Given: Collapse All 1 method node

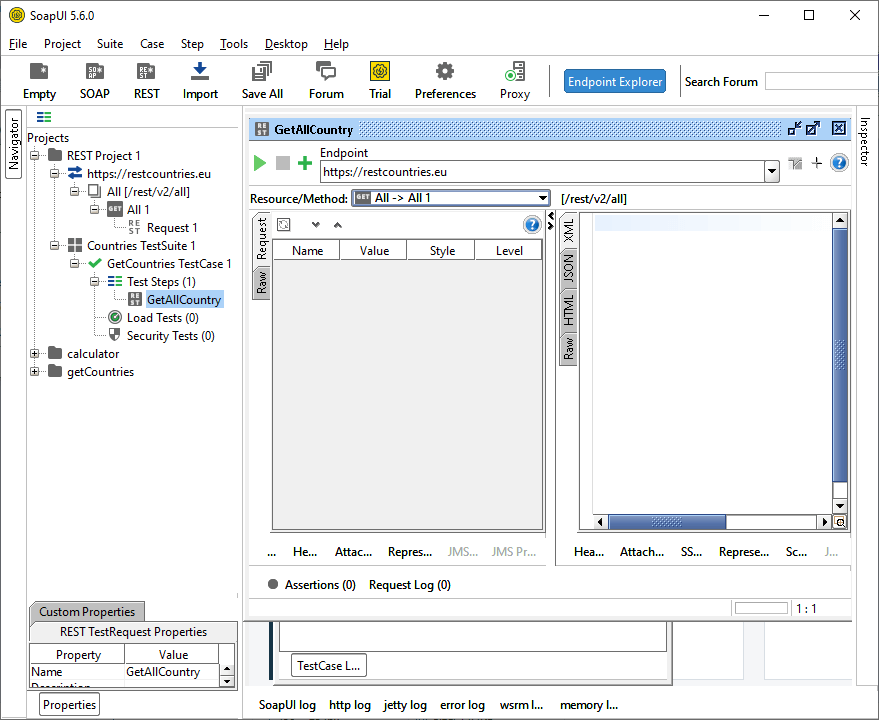Looking at the screenshot, I should coord(95,209).
